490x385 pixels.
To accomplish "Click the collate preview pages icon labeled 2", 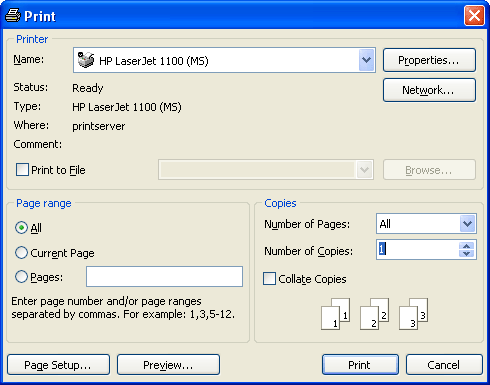I will pyautogui.click(x=374, y=314).
